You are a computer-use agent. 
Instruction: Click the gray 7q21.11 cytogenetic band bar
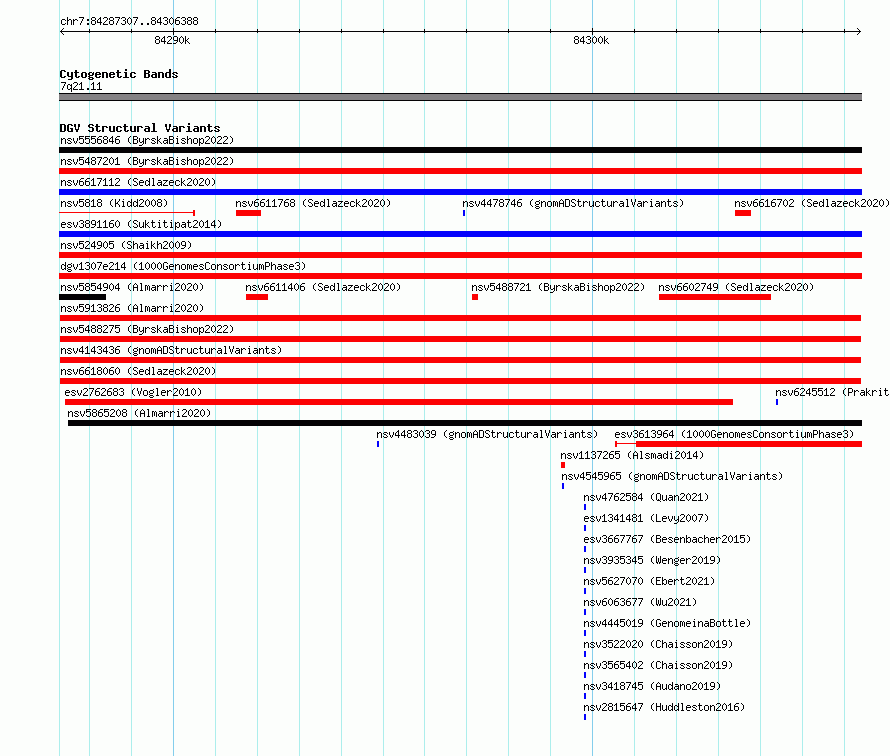(x=460, y=97)
